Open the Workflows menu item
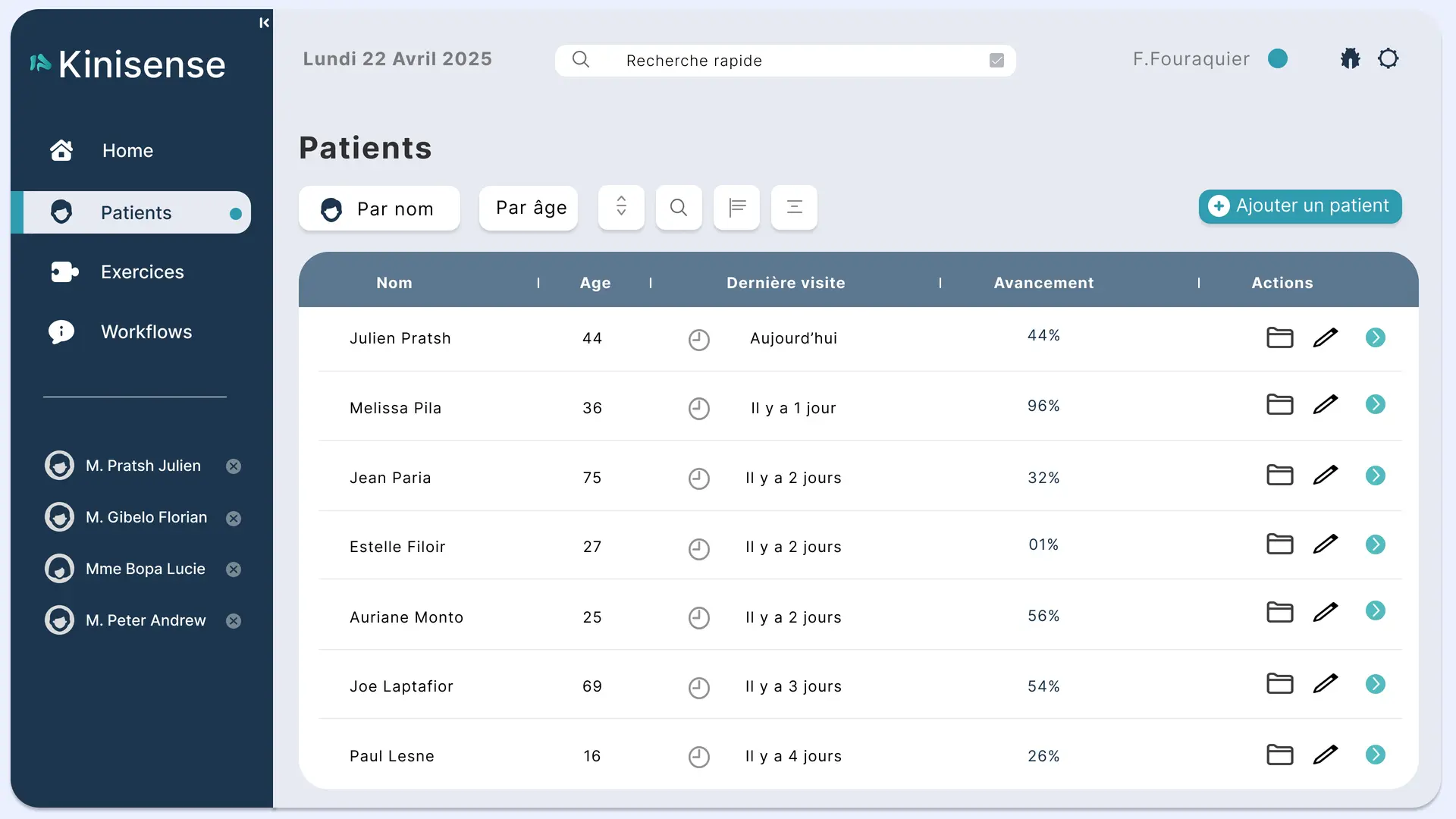 pos(146,332)
